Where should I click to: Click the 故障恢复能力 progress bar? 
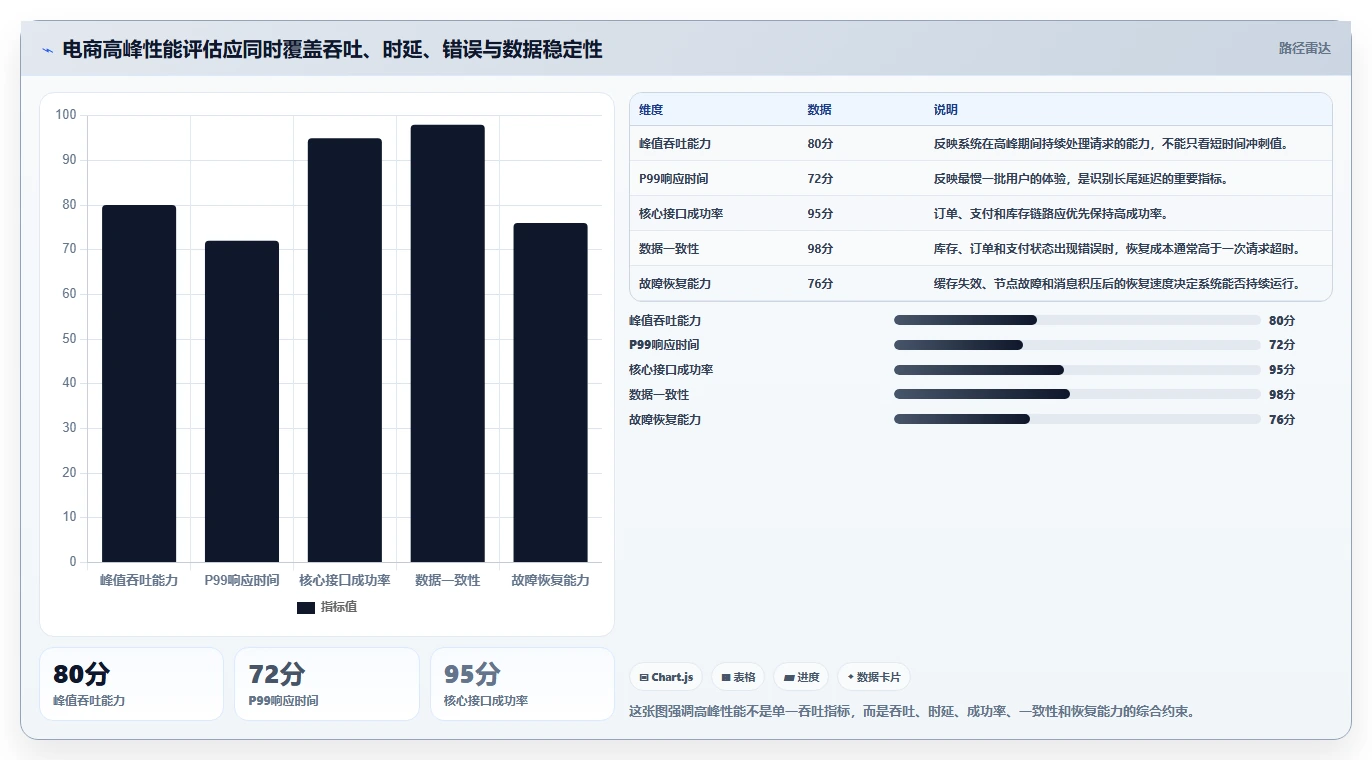click(x=1077, y=420)
